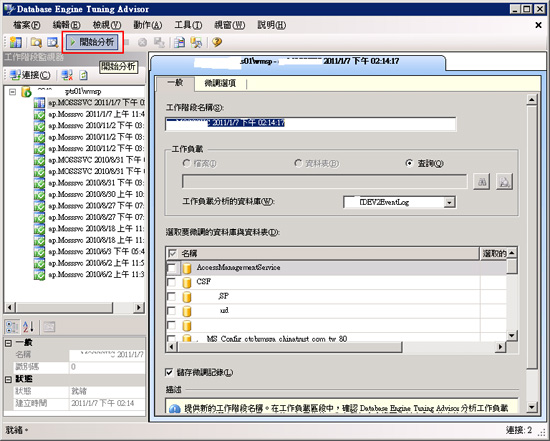Image resolution: width=550 pixels, height=441 pixels.
Task: Select the 查詢(Q) workload radio button
Action: pos(409,163)
